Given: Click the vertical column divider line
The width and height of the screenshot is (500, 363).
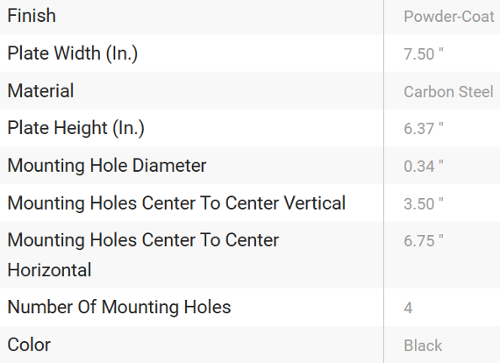Looking at the screenshot, I should pos(383,181).
